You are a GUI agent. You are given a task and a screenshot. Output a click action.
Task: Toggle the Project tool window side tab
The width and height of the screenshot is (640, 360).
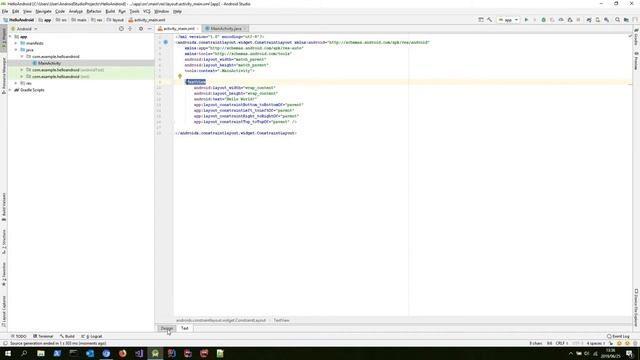point(4,39)
